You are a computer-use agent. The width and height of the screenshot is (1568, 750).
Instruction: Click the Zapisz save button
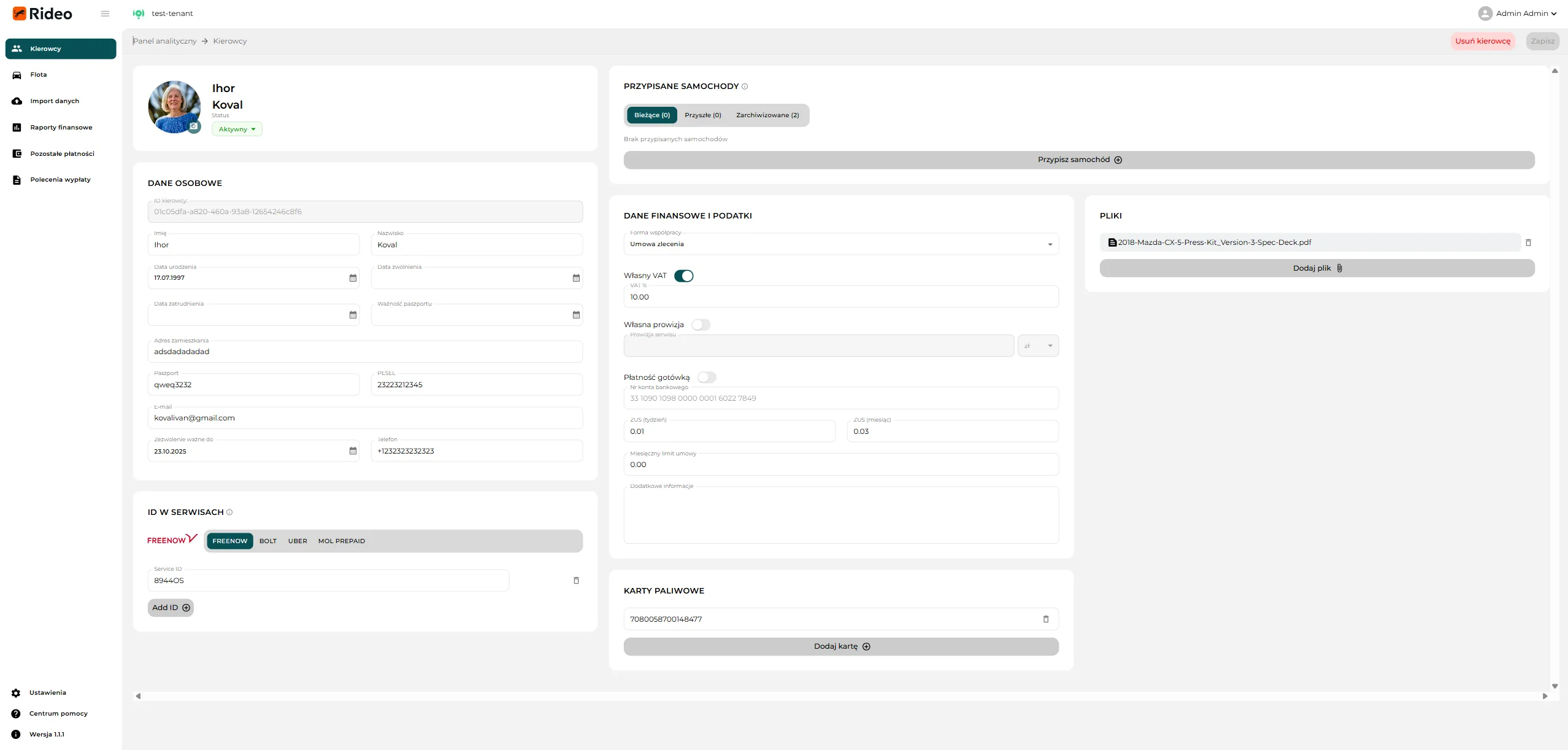pyautogui.click(x=1543, y=41)
